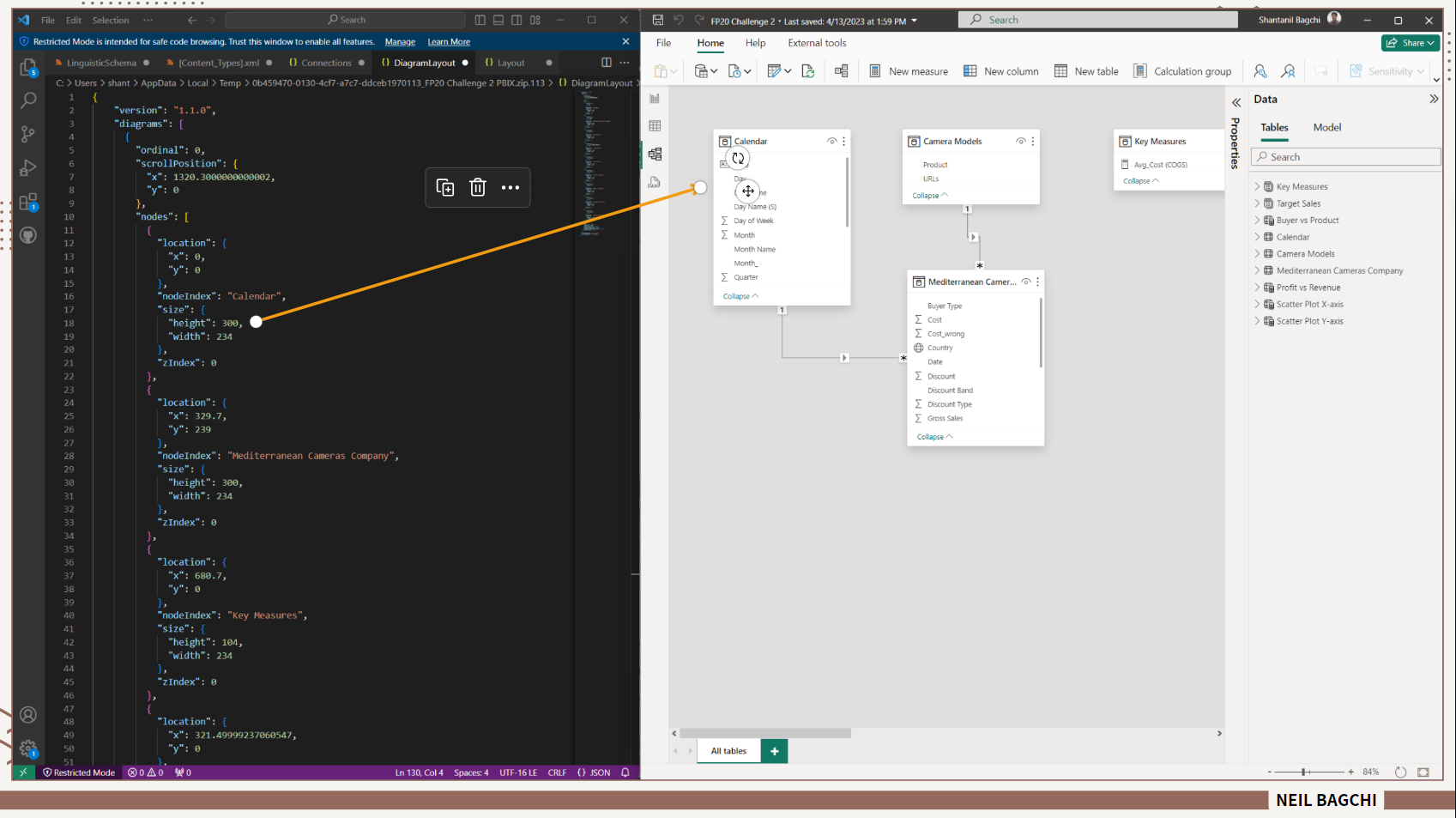Click Learn More link in restricted banner
Viewport: 1456px width, 818px height.
coord(449,41)
